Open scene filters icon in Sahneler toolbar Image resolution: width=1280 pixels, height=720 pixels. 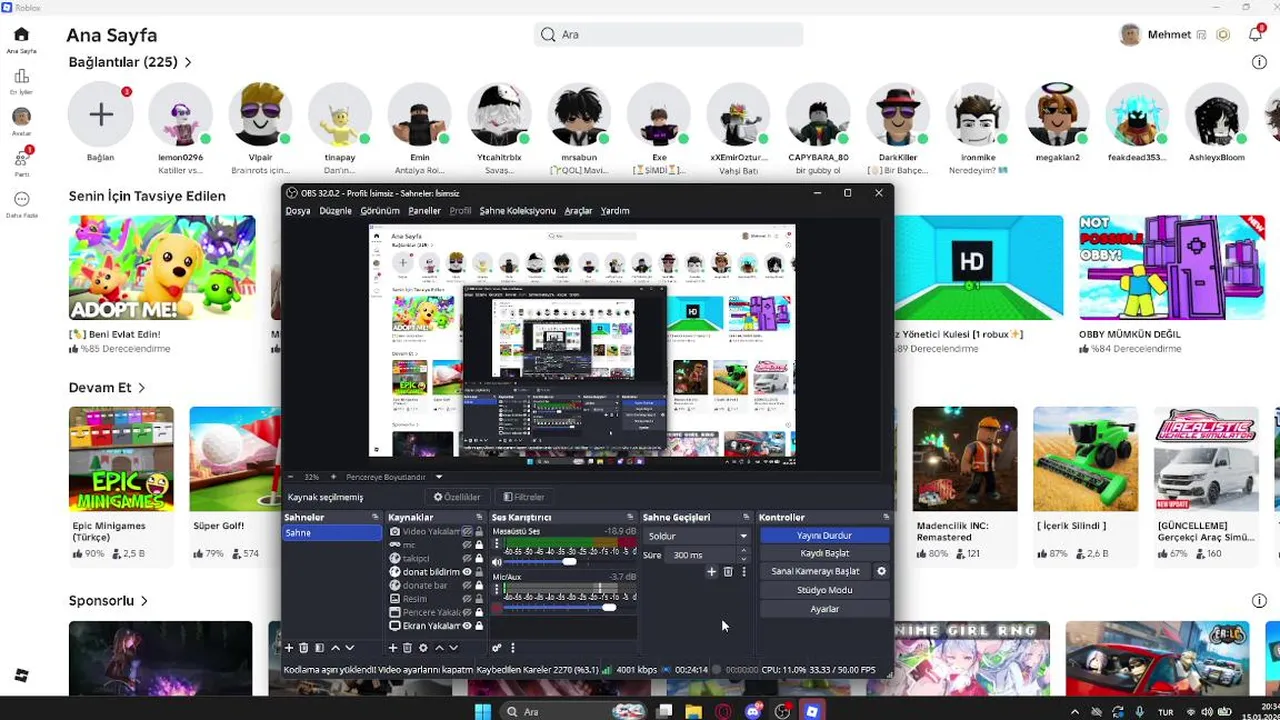tap(319, 648)
